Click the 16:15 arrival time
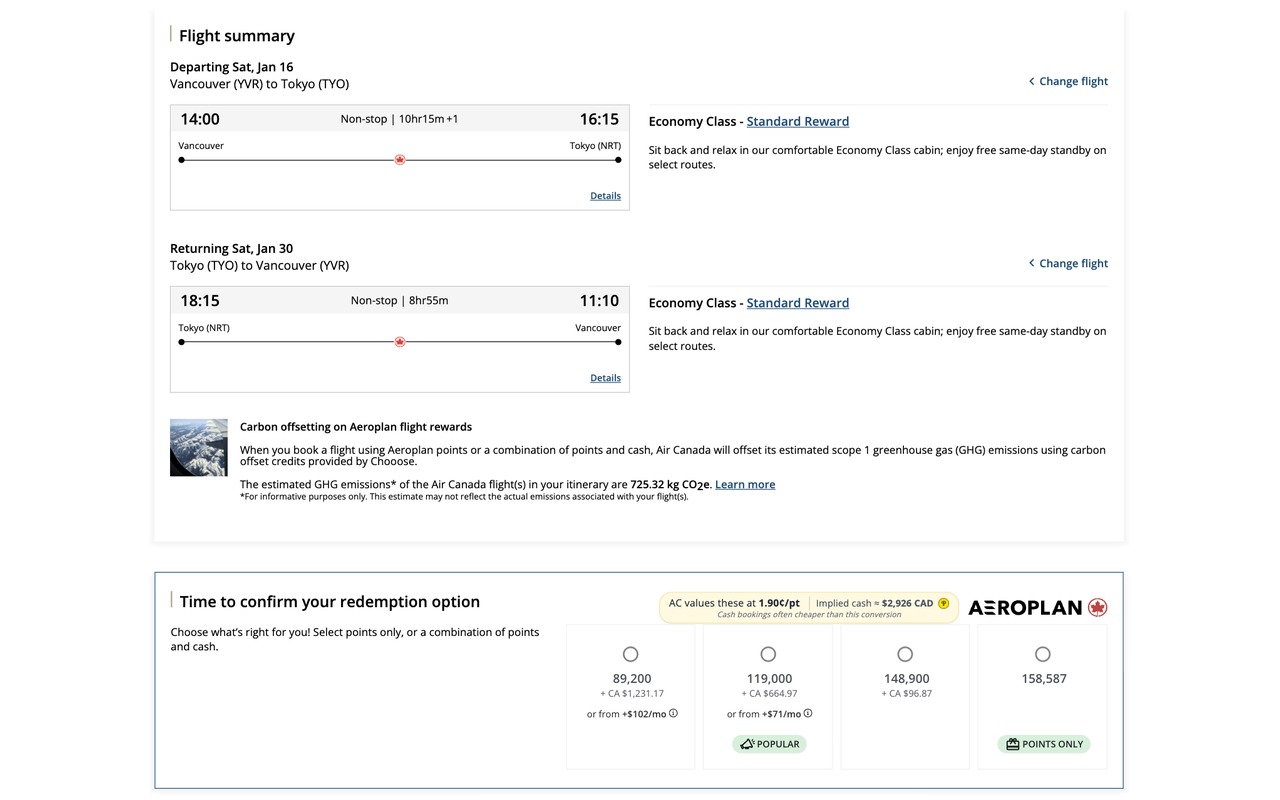Viewport: 1280px width, 800px height. point(599,119)
